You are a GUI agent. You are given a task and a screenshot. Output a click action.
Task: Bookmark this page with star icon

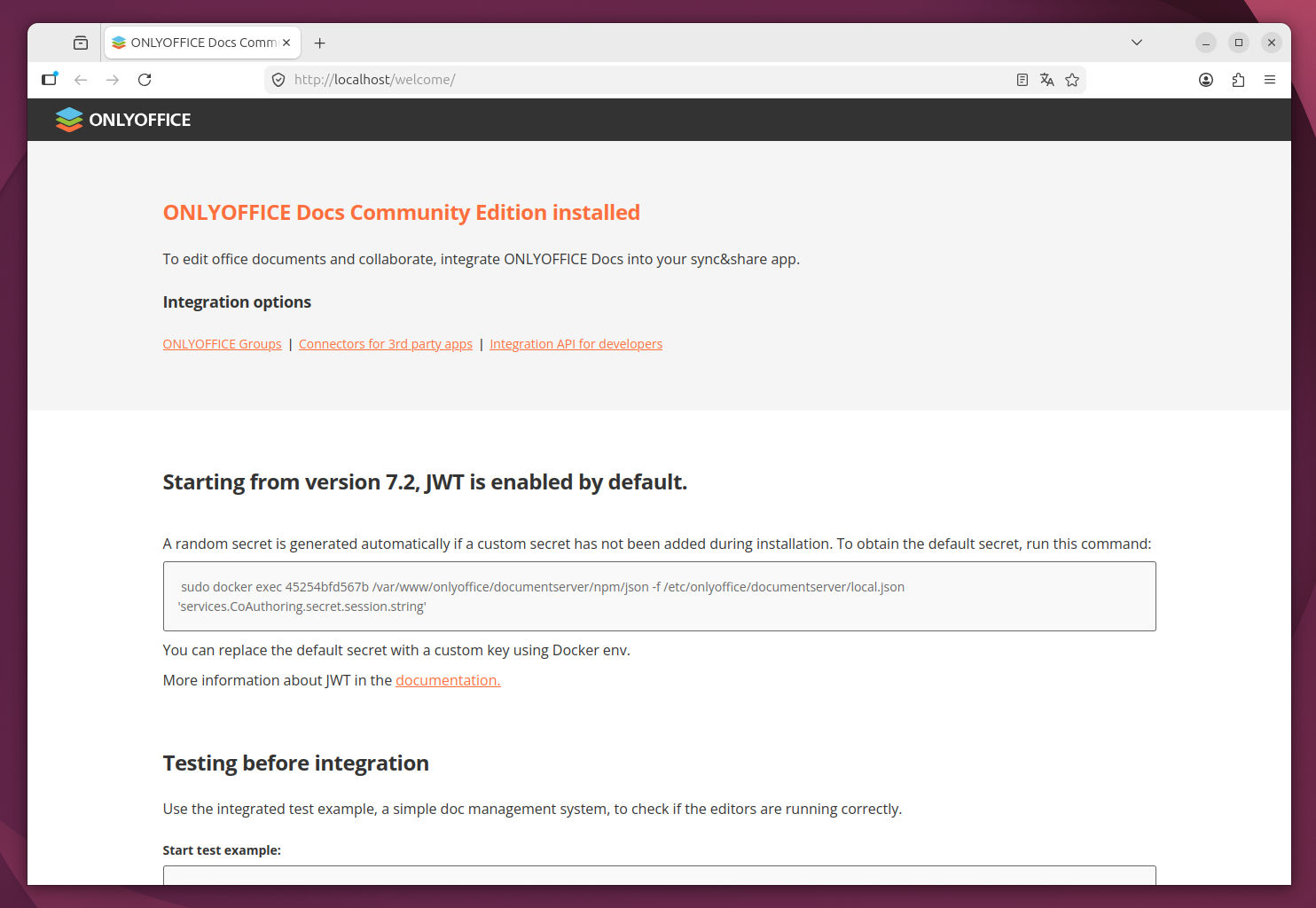[x=1072, y=80]
